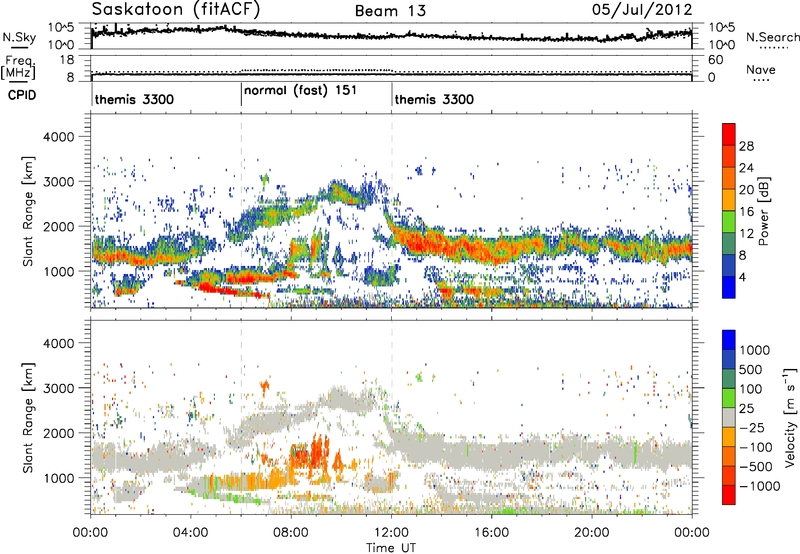Click the "20" label on the Power colorbar
This screenshot has width=800, height=554.
pos(746,190)
